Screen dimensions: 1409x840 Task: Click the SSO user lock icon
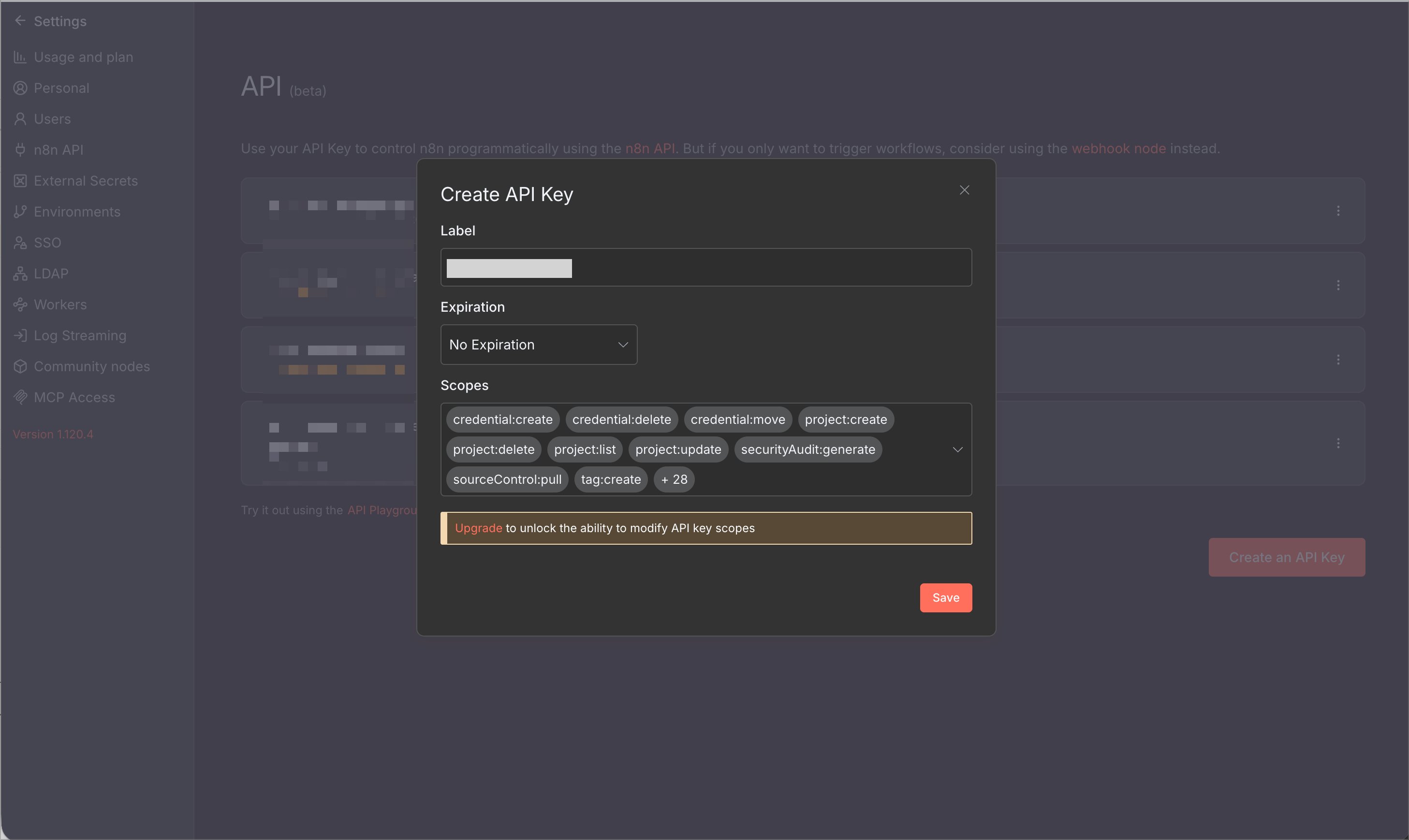(20, 243)
